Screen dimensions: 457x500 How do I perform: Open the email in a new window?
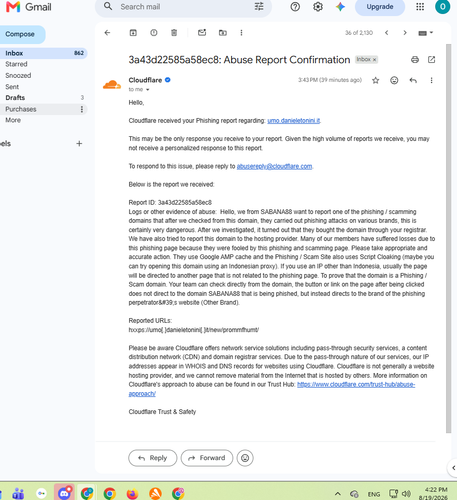coord(431,60)
